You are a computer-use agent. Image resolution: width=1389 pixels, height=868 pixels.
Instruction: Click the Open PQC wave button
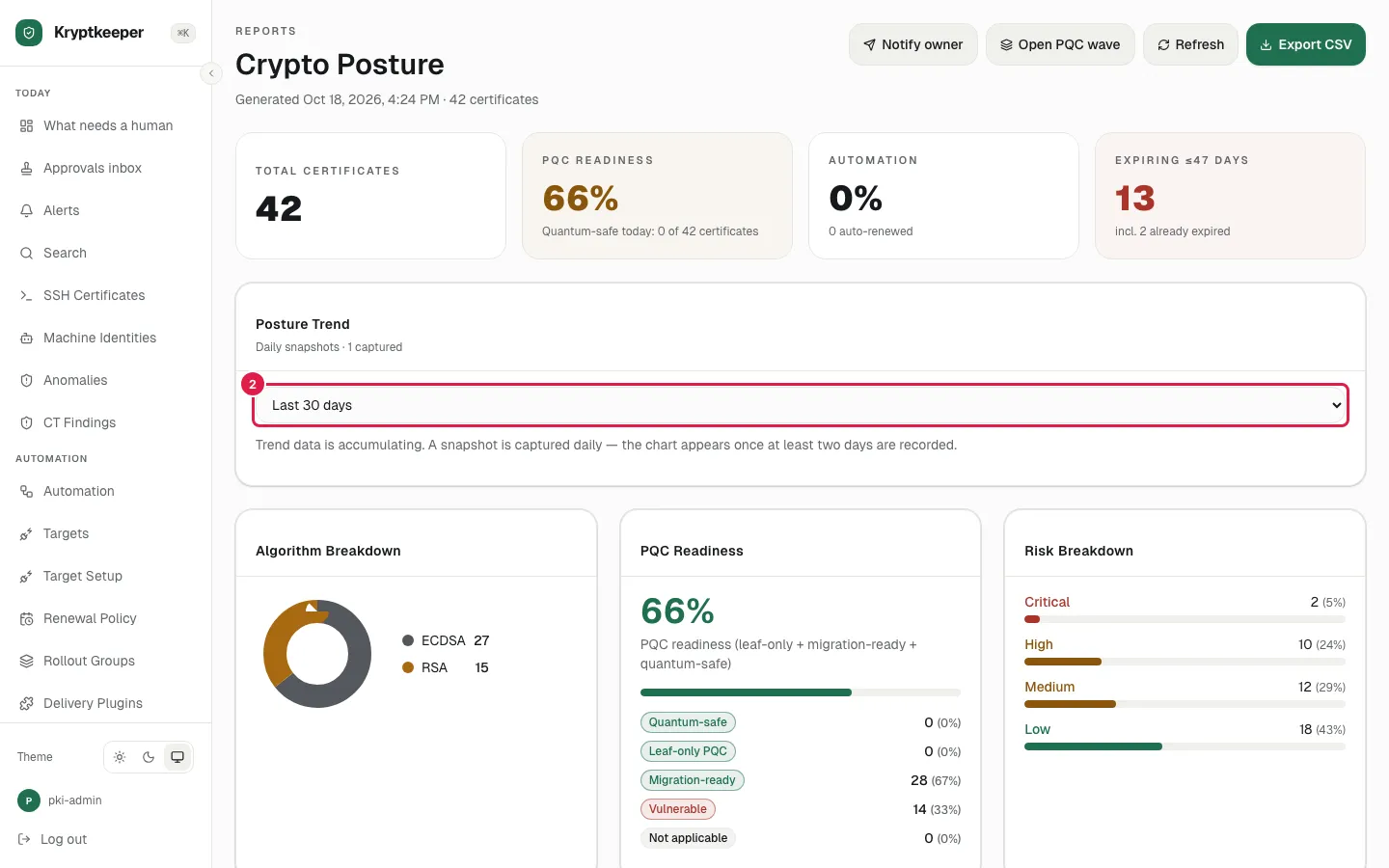(1060, 44)
